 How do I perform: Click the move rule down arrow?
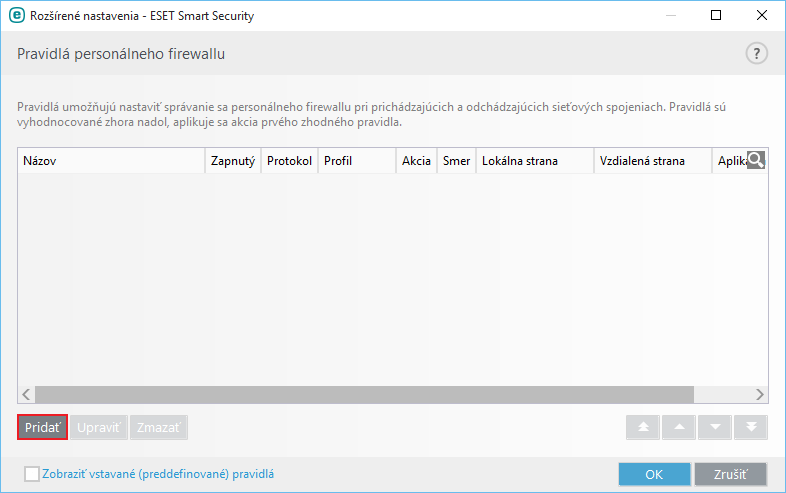click(x=714, y=427)
